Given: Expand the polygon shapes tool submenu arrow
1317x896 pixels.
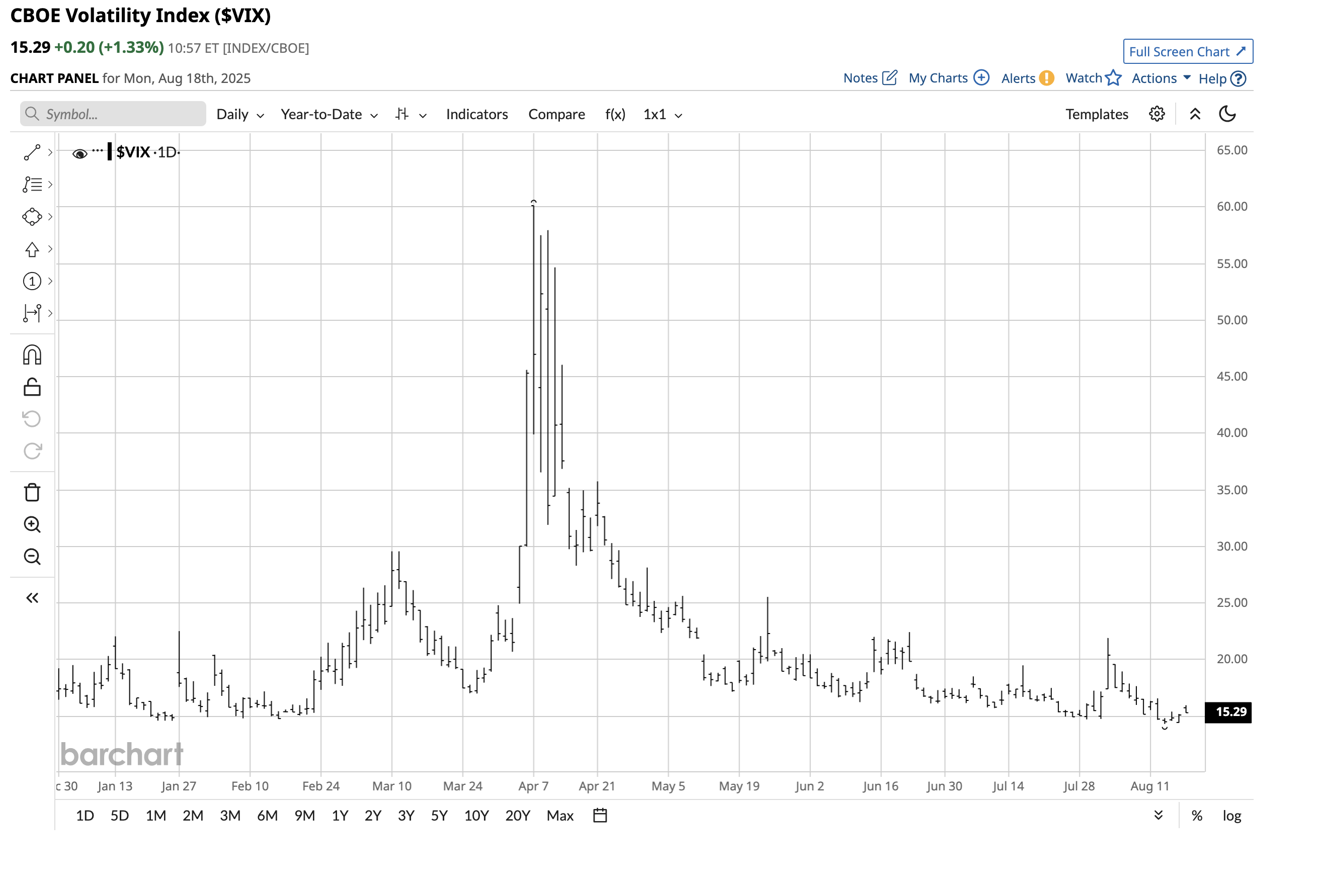Looking at the screenshot, I should click(x=50, y=217).
